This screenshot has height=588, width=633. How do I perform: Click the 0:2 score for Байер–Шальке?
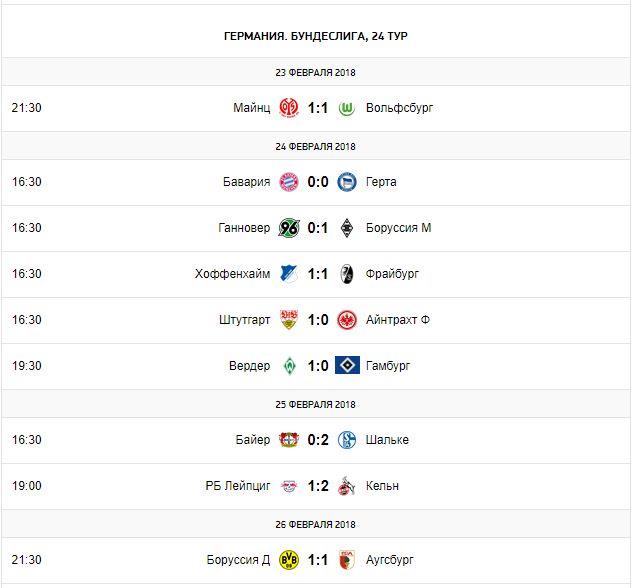(x=318, y=440)
